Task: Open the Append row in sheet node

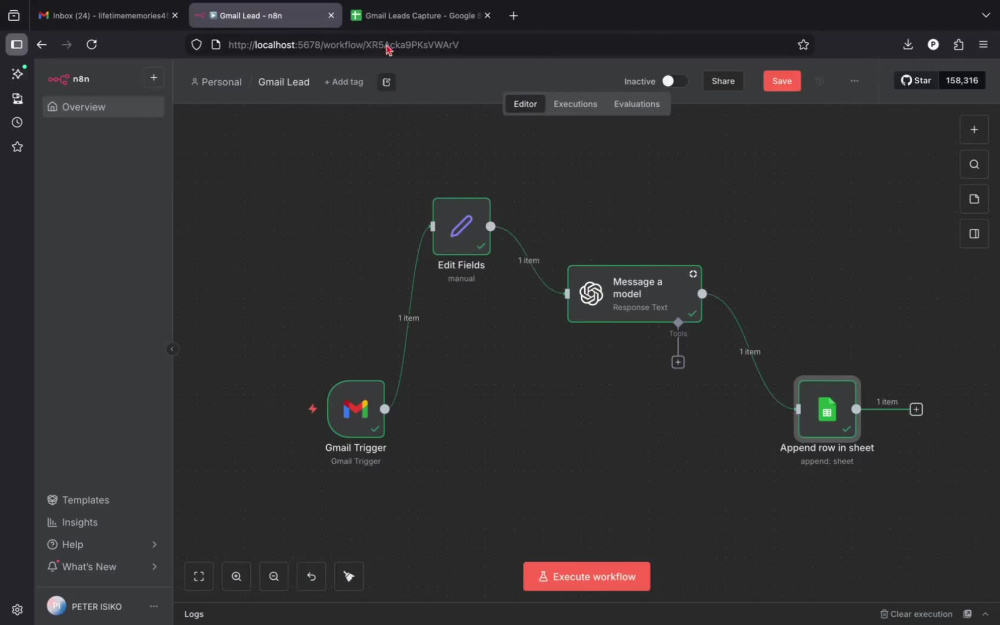Action: pos(827,409)
